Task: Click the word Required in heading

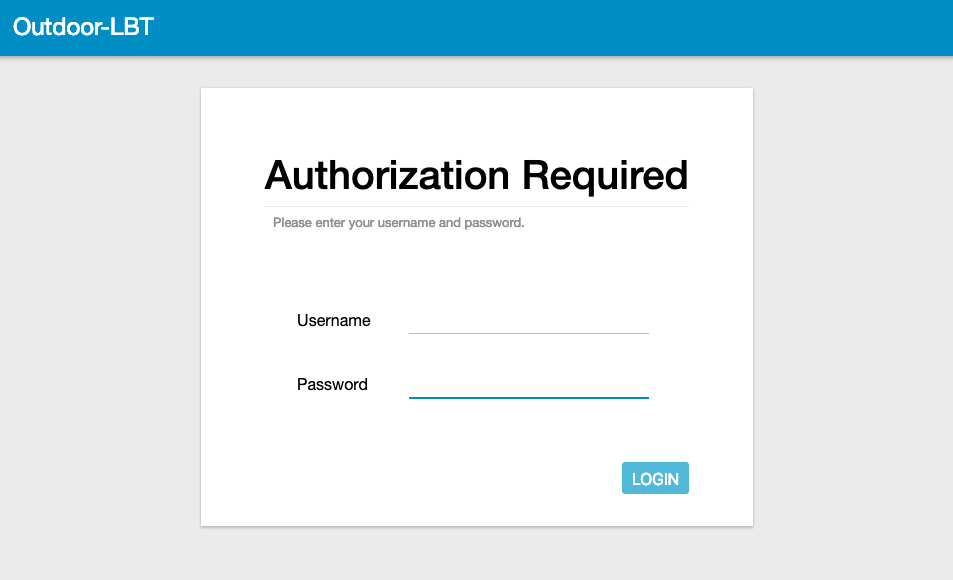Action: click(x=605, y=175)
